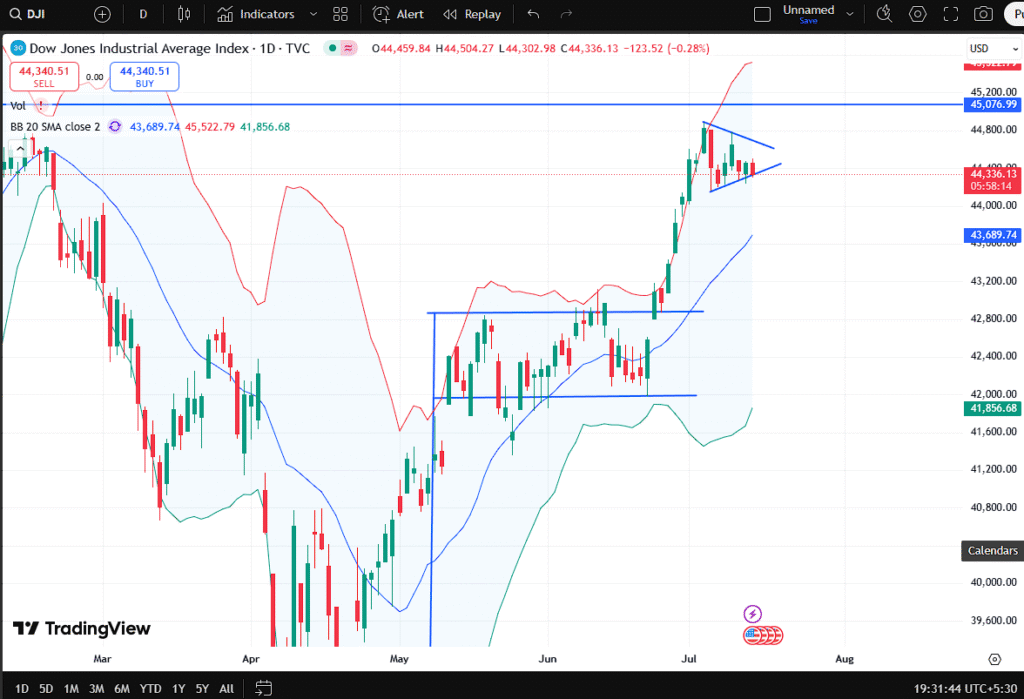Click the 41,856.68 lower band value in legend
The width and height of the screenshot is (1024, 699).
pyautogui.click(x=265, y=127)
